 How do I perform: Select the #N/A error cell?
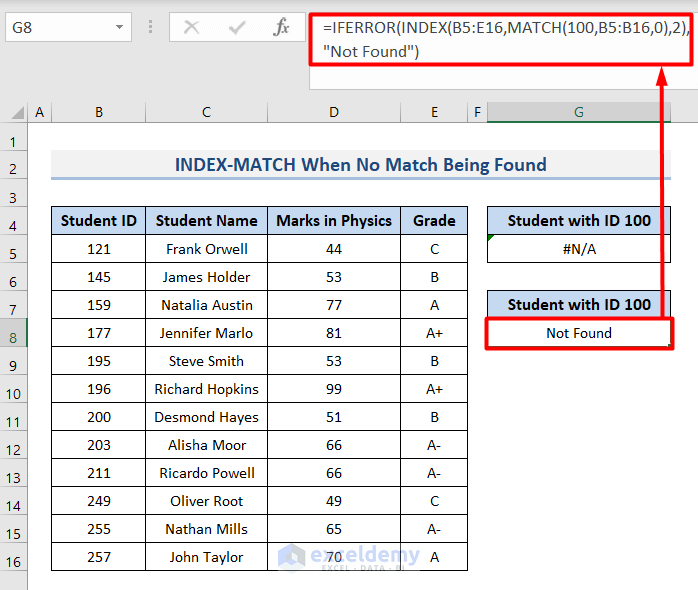(x=578, y=249)
